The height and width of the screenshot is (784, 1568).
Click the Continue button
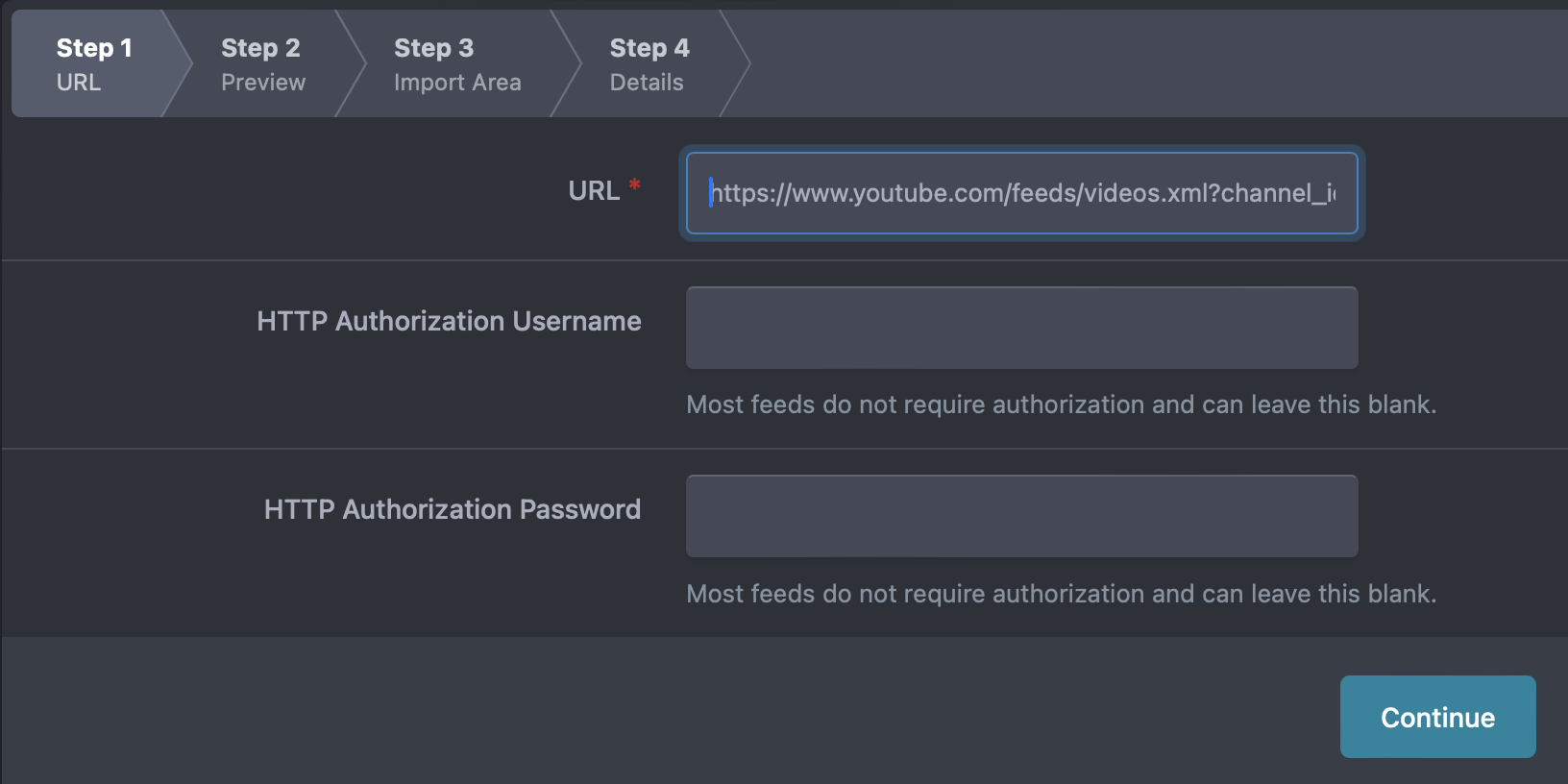tap(1437, 717)
